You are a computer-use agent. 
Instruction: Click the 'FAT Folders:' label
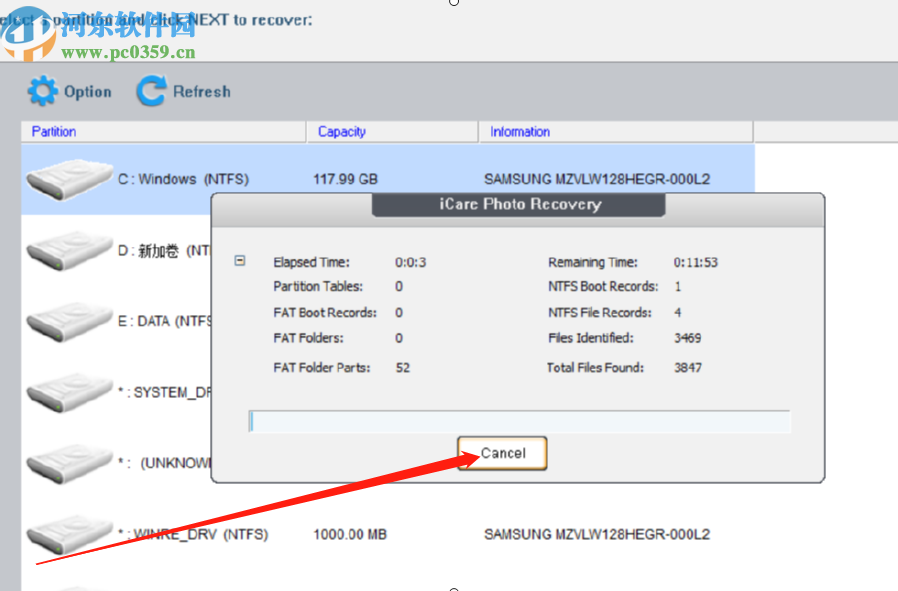pos(308,338)
